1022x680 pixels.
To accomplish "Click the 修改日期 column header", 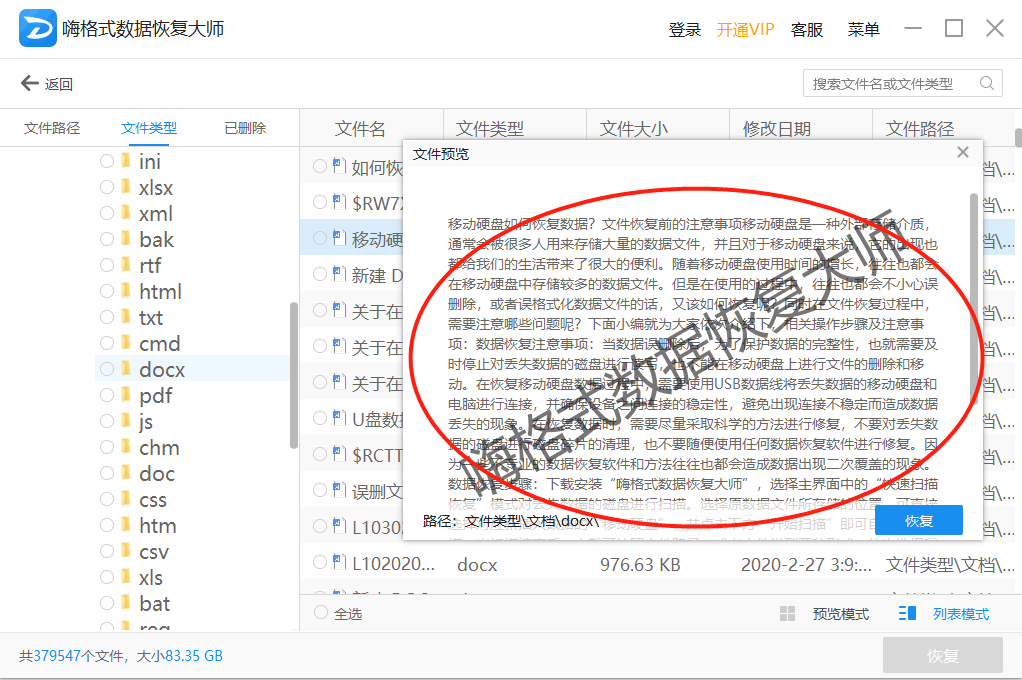I will click(777, 128).
